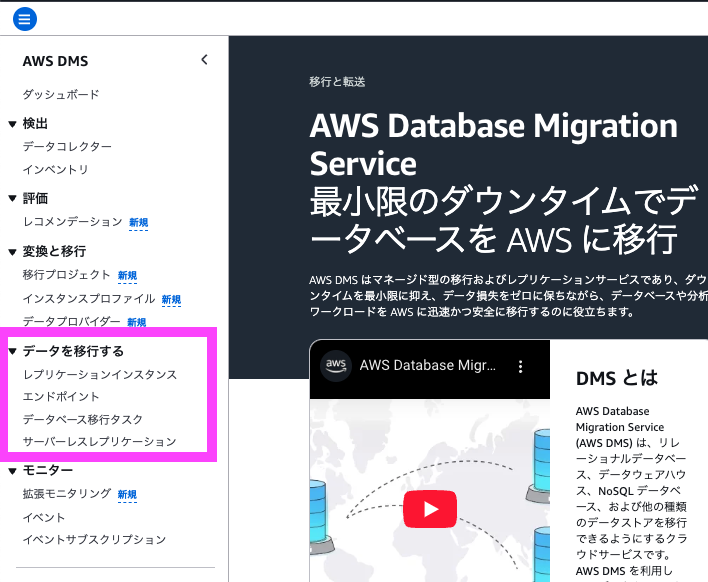This screenshot has height=582, width=708.
Task: Open the video more options menu
Action: tap(521, 366)
